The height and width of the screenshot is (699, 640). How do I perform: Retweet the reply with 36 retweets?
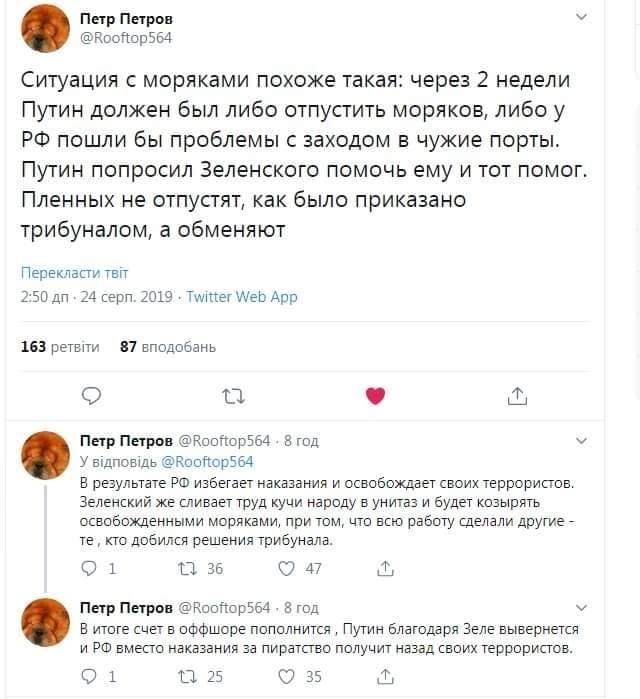[x=201, y=568]
